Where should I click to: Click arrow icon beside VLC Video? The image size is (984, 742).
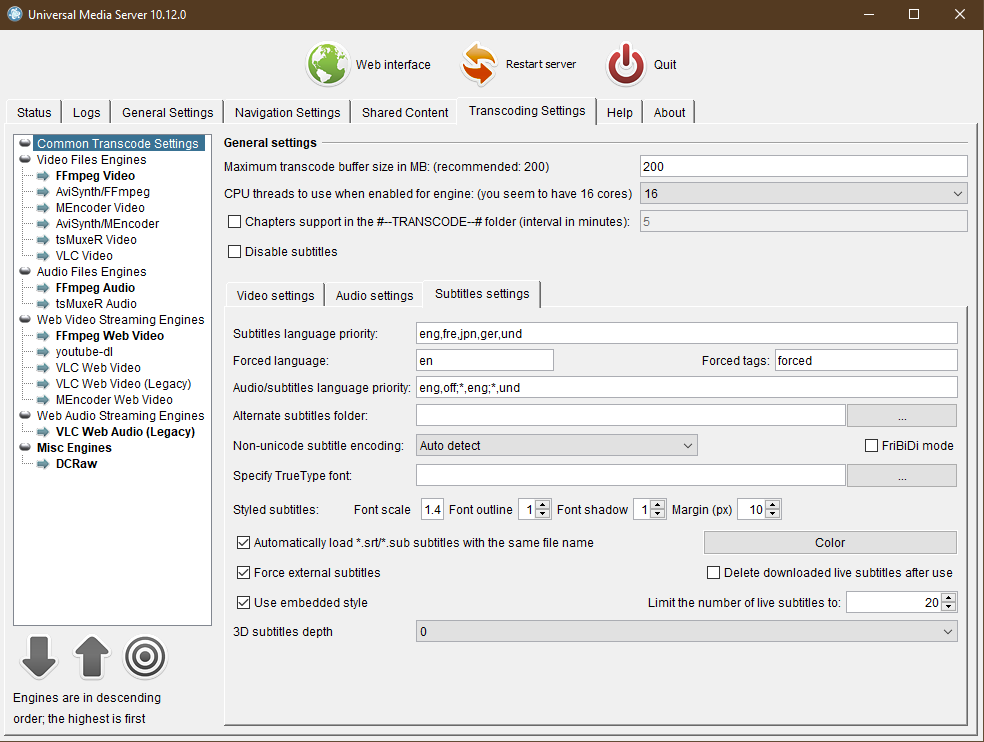[43, 256]
